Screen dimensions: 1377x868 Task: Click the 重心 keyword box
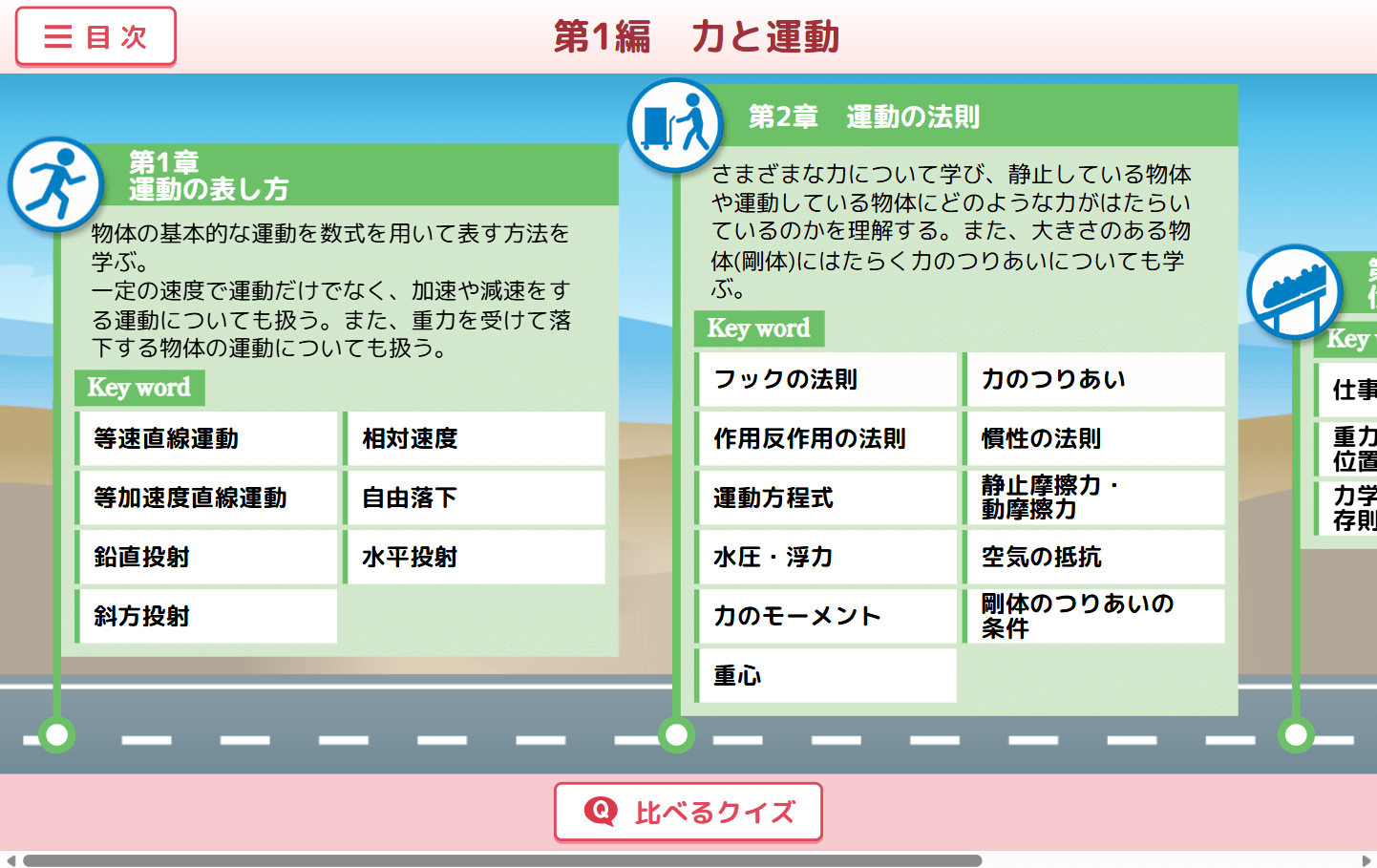(x=825, y=675)
